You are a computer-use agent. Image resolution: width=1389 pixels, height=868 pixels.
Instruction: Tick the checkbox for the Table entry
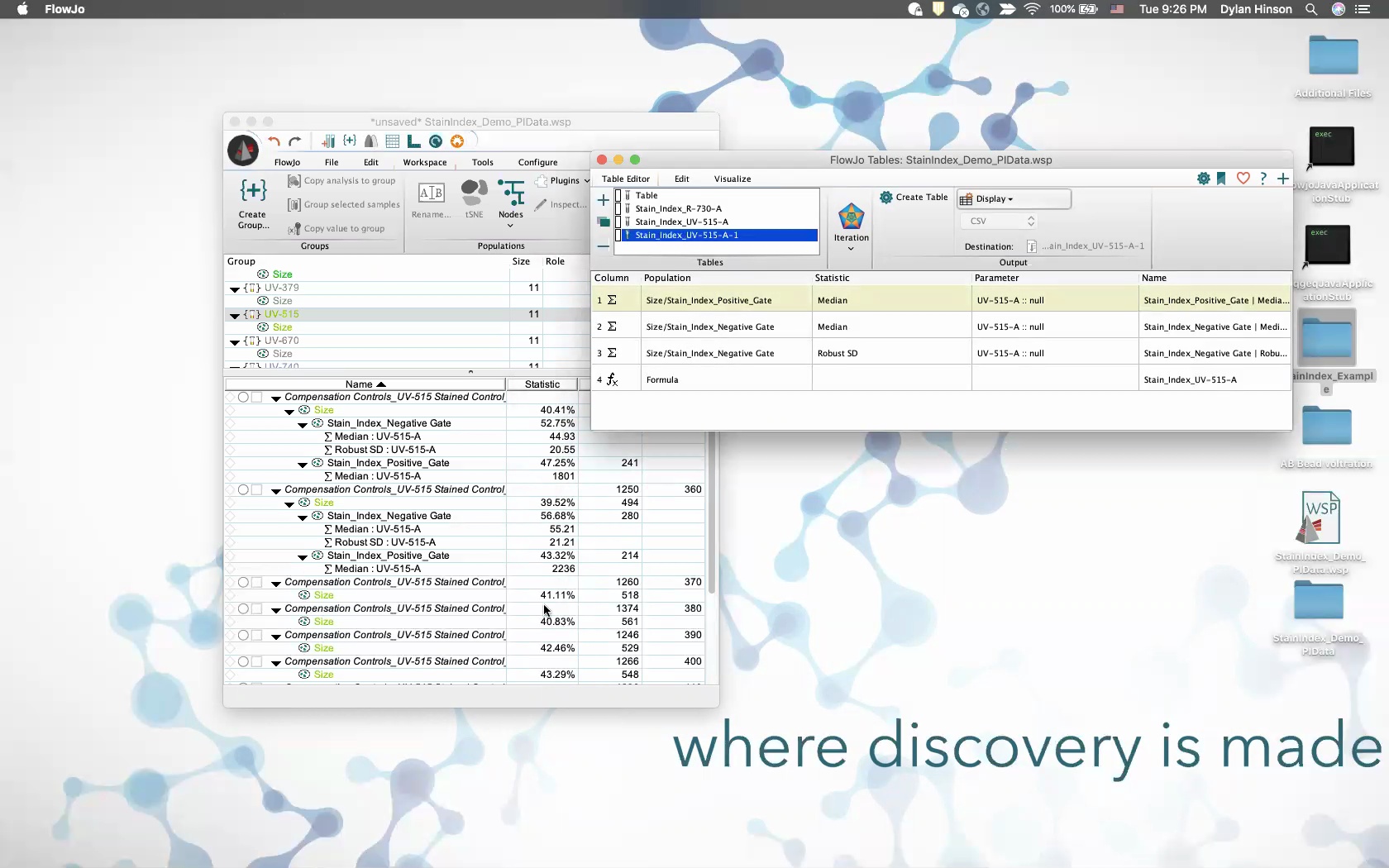click(618, 196)
